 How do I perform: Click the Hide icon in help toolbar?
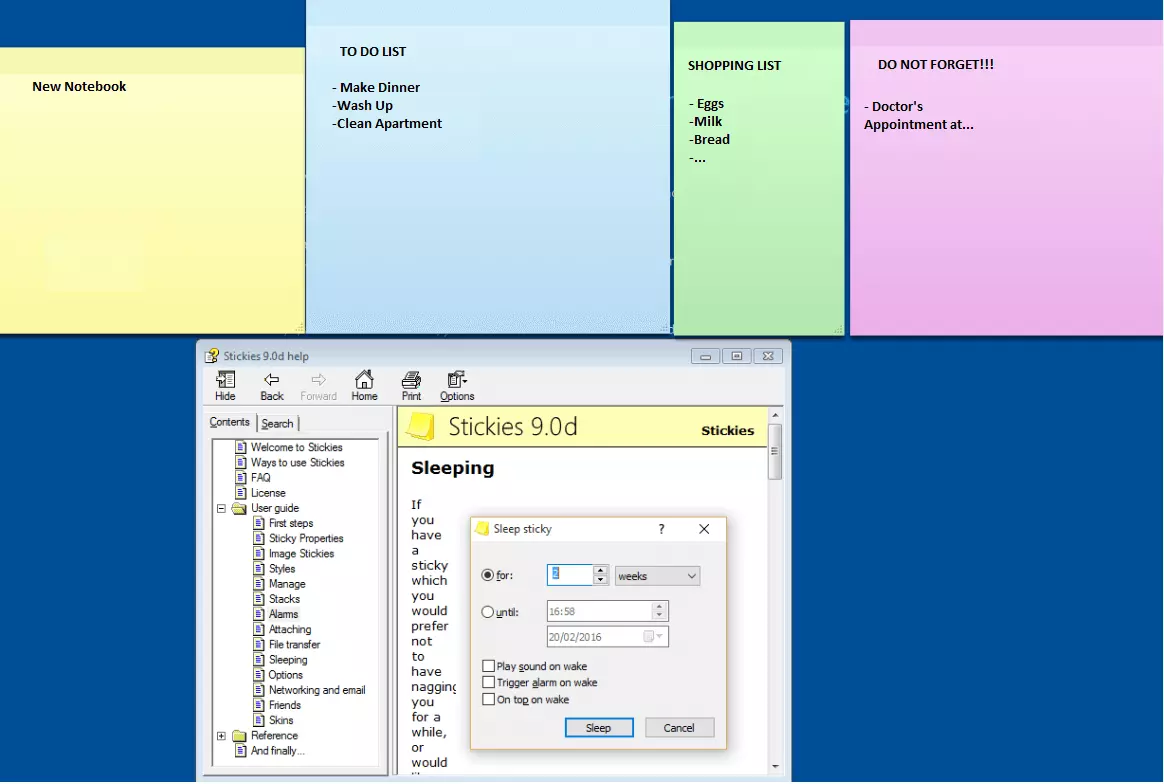pos(225,380)
